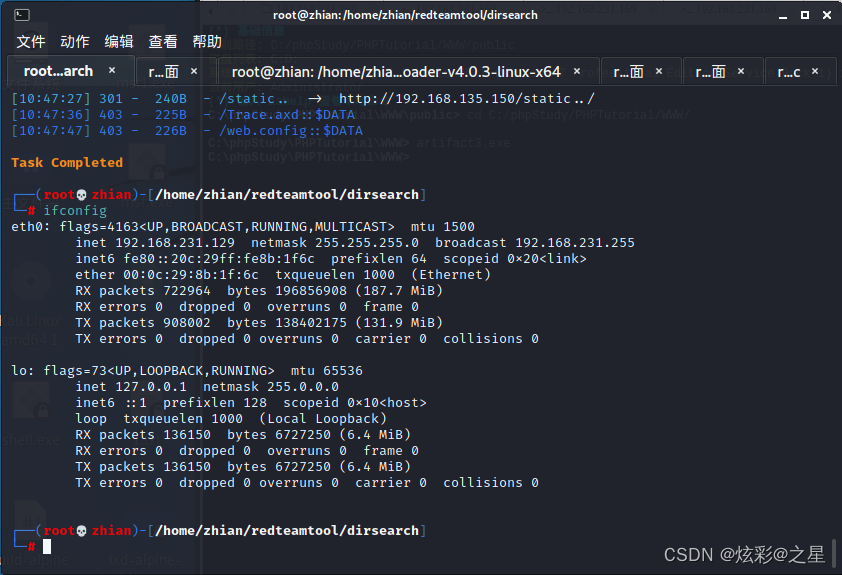
Task: Click the terminal cursor at the bottom prompt
Action: coord(47,547)
